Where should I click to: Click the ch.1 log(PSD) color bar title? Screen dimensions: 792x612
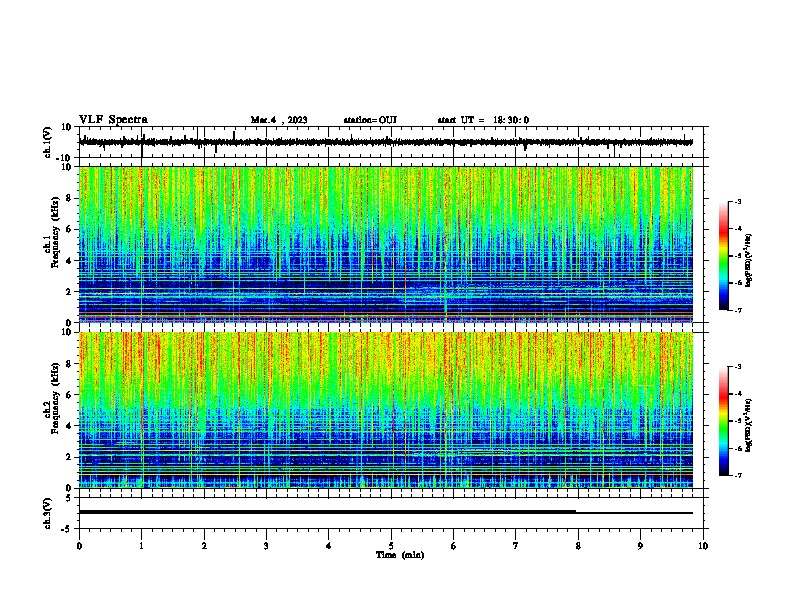(x=748, y=260)
